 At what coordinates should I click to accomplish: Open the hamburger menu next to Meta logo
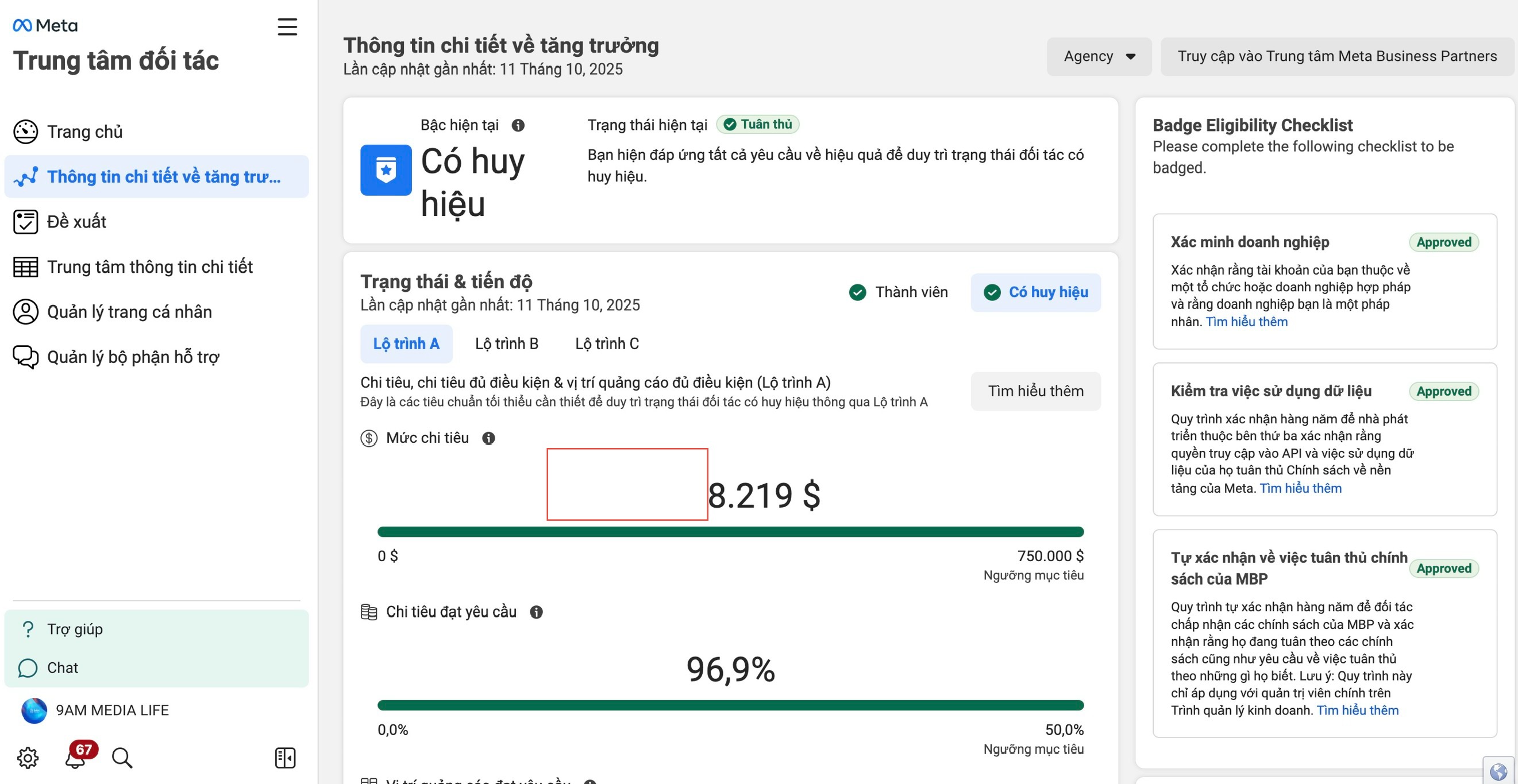[x=287, y=27]
